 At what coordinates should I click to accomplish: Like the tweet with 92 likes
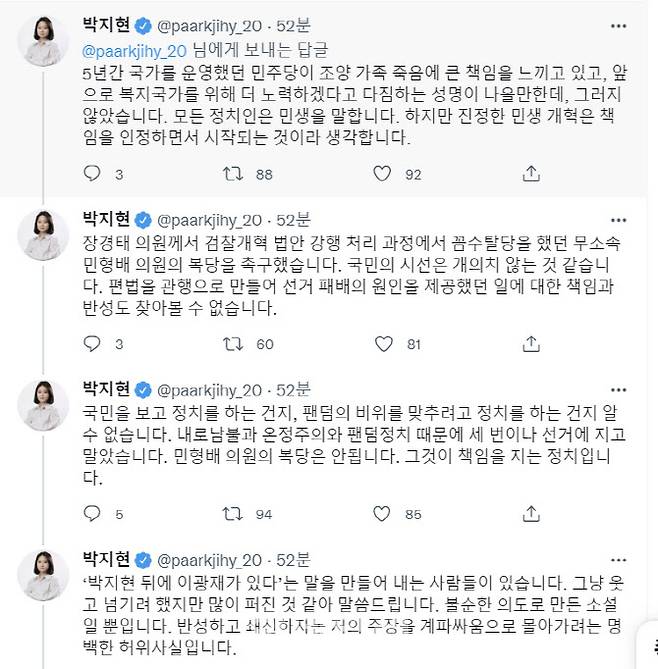click(381, 174)
